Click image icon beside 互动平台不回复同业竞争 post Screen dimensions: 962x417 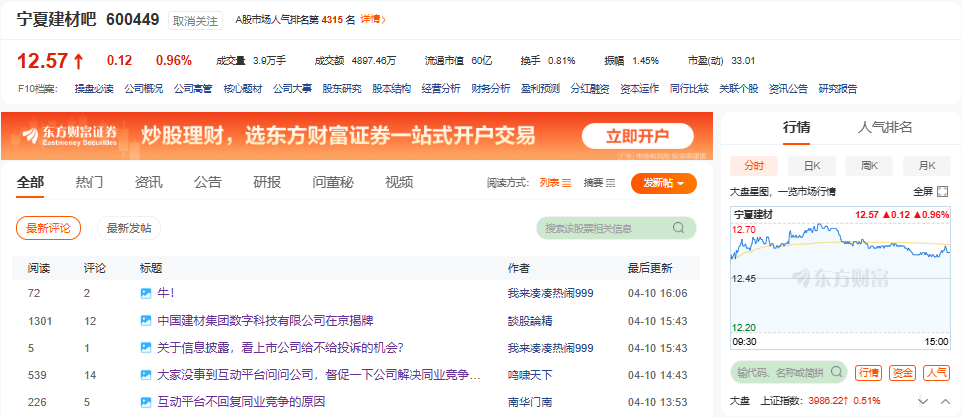pos(145,402)
